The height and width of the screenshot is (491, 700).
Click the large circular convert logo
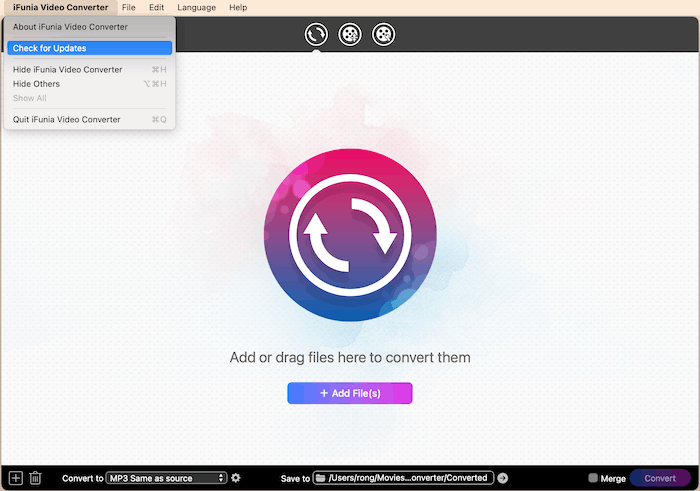(350, 235)
